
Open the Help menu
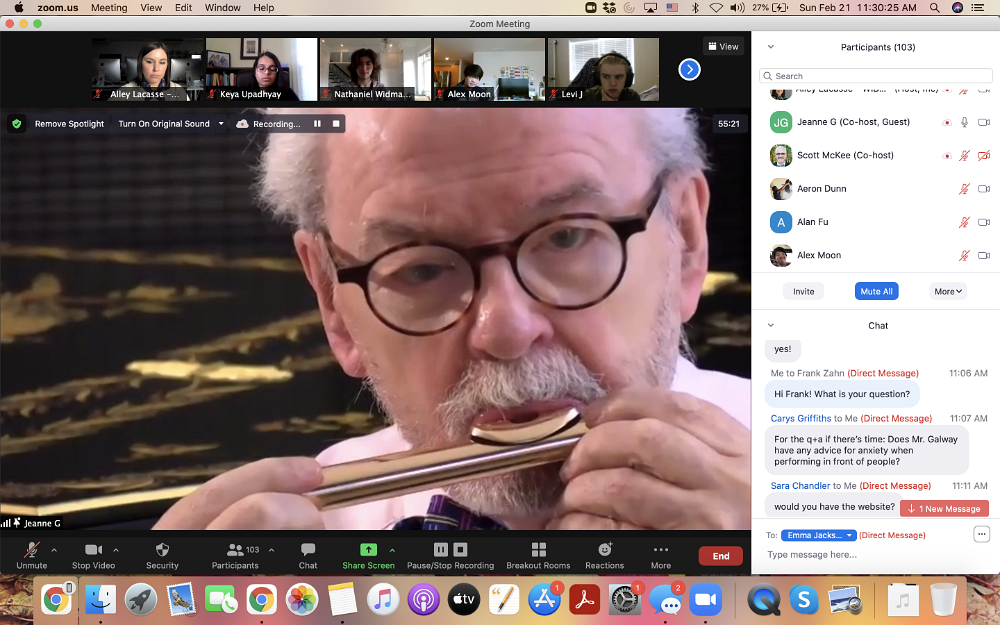tap(263, 8)
